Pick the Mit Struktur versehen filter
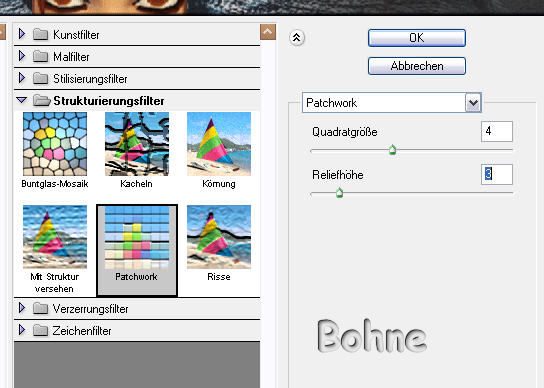 click(55, 237)
